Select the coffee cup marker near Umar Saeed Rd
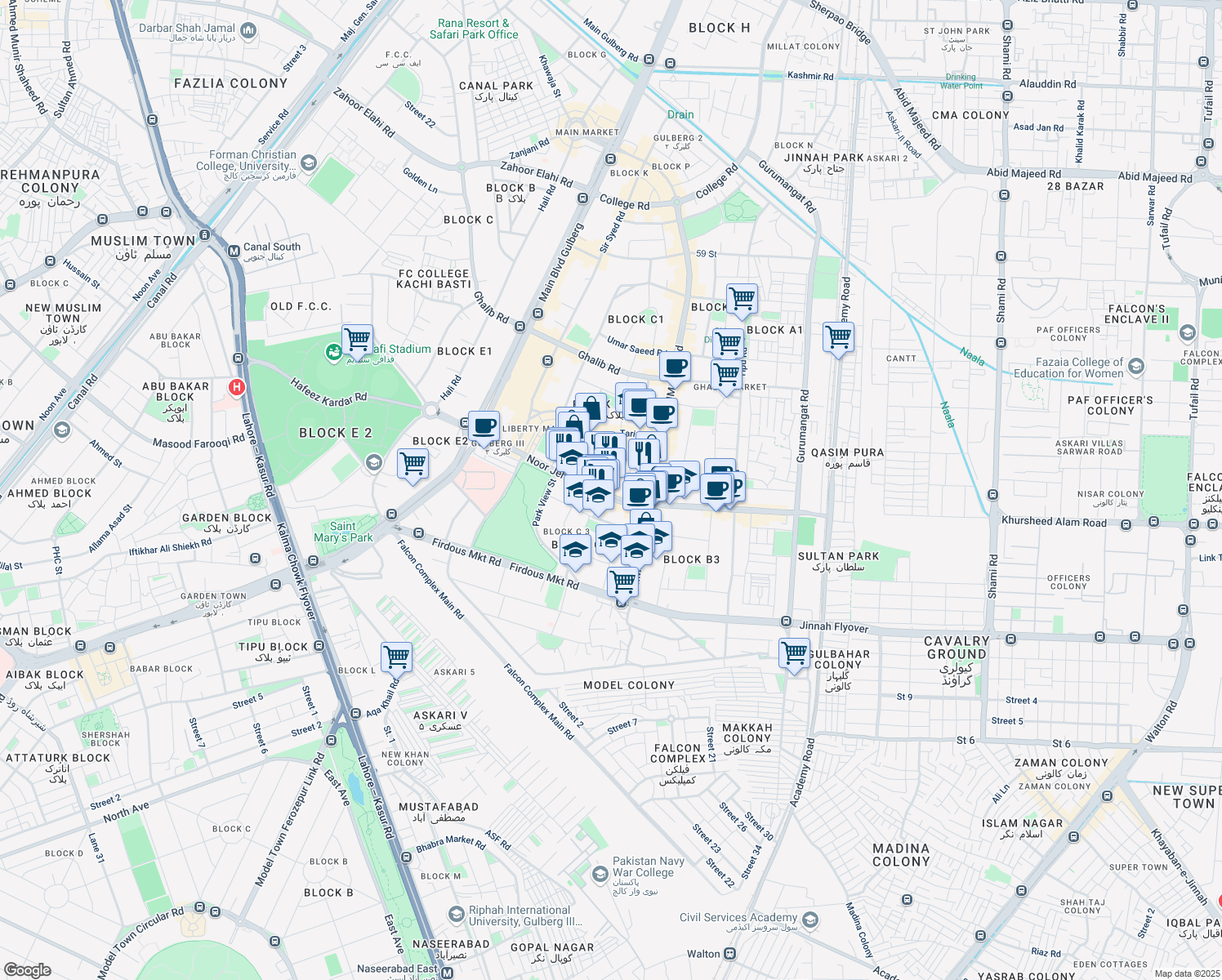Screen dimensions: 1222x980 [675, 368]
